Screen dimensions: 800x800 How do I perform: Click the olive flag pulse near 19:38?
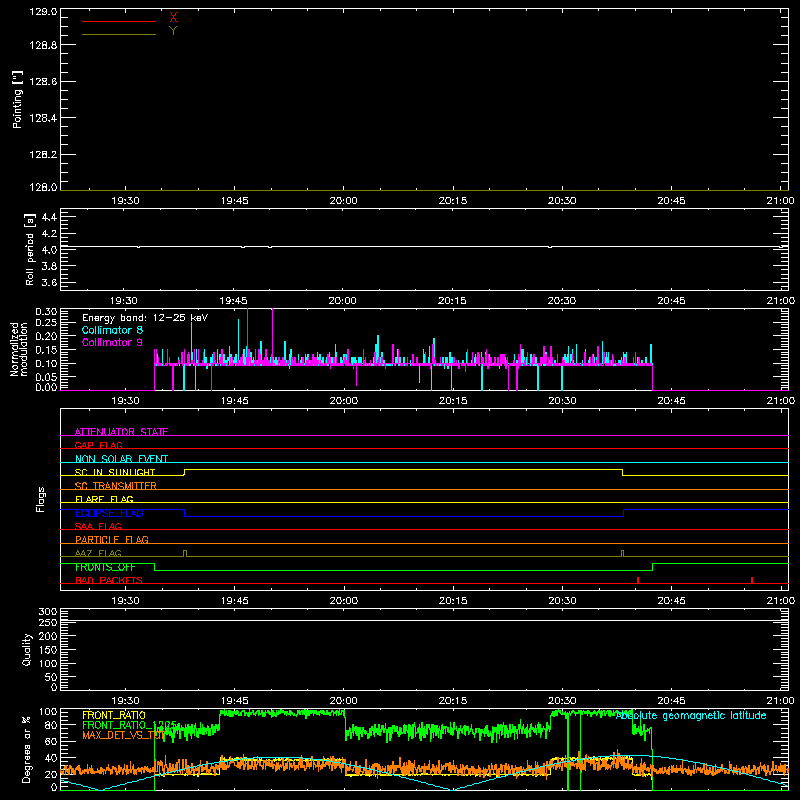pos(185,554)
